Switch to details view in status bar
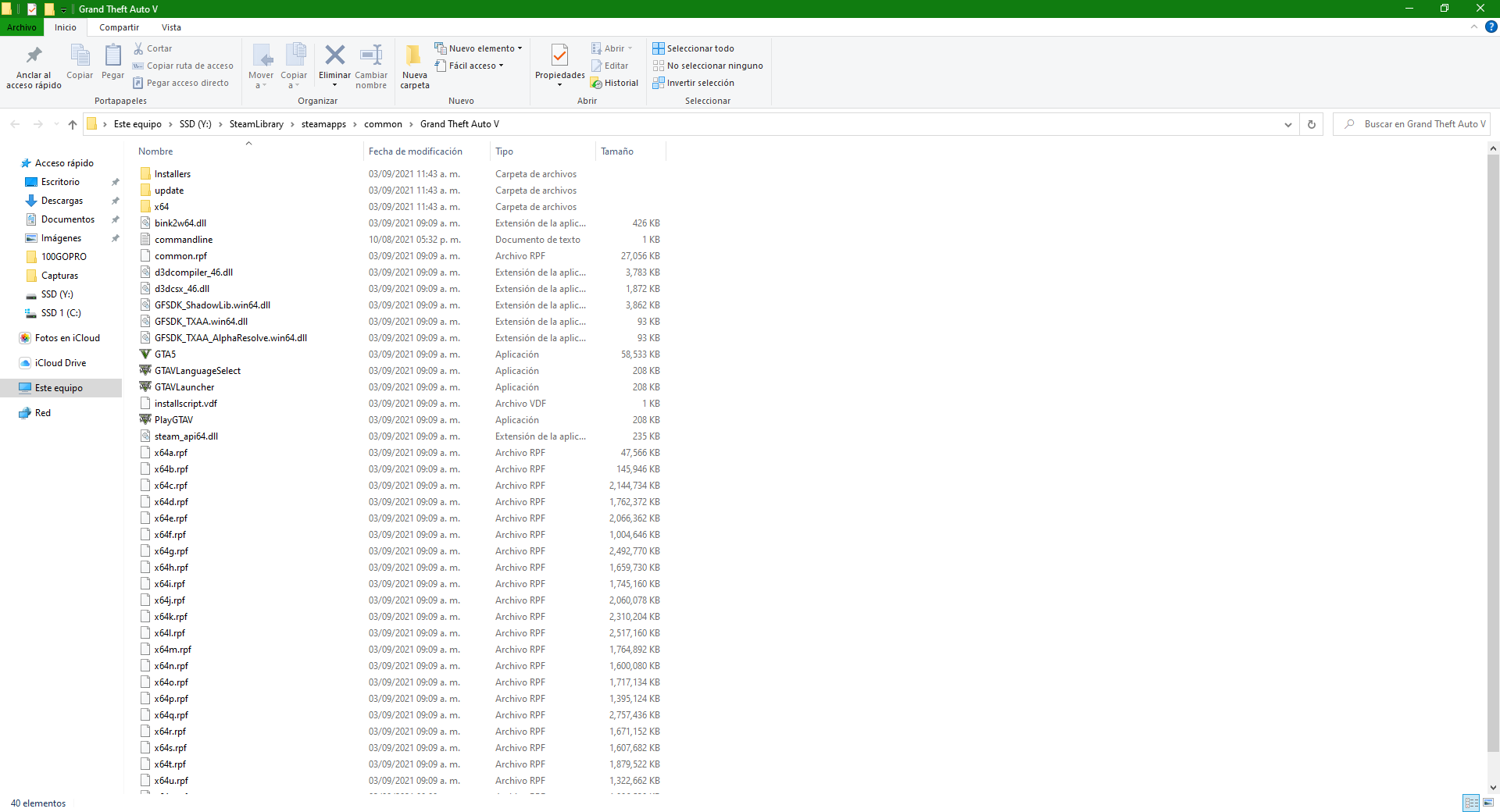The width and height of the screenshot is (1500, 812). tap(1471, 803)
